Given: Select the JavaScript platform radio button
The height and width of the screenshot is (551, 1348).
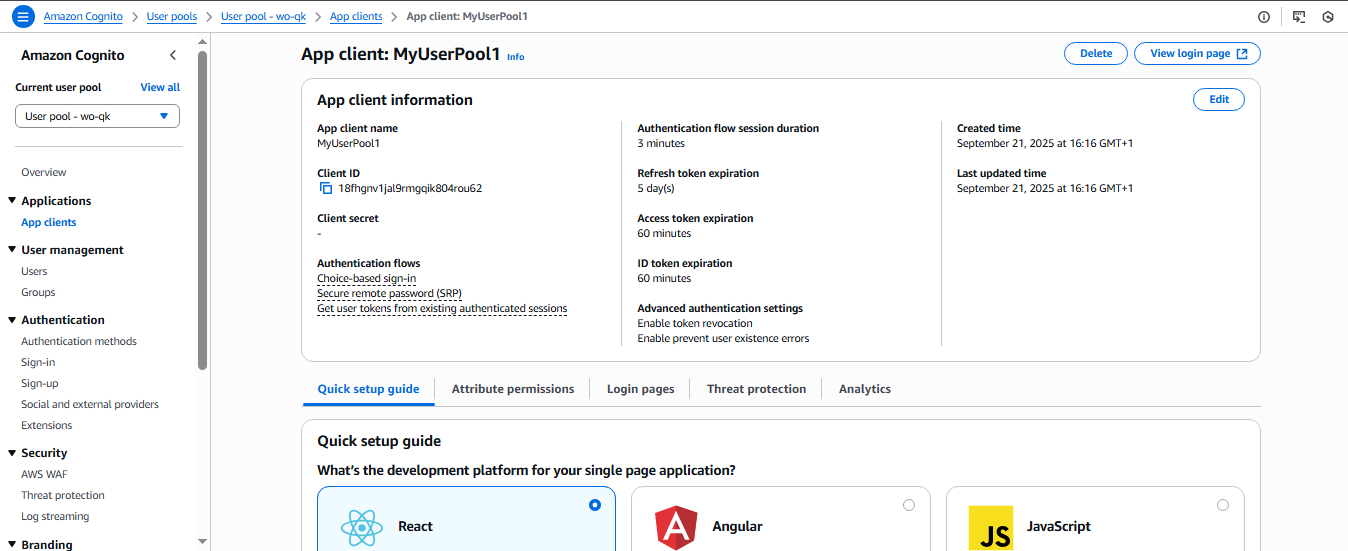Looking at the screenshot, I should (x=1223, y=505).
